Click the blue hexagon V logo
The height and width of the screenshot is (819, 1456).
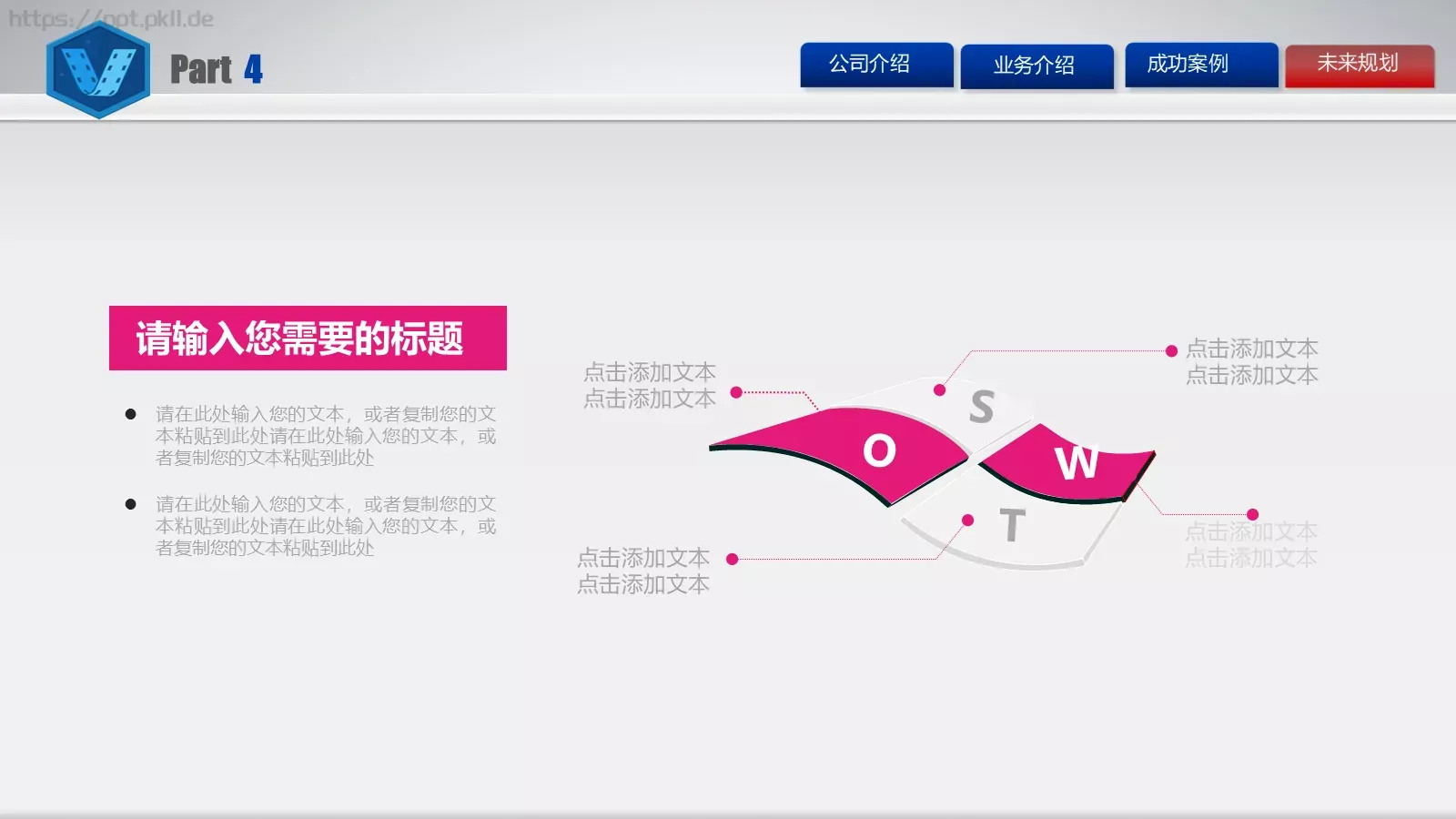98,70
